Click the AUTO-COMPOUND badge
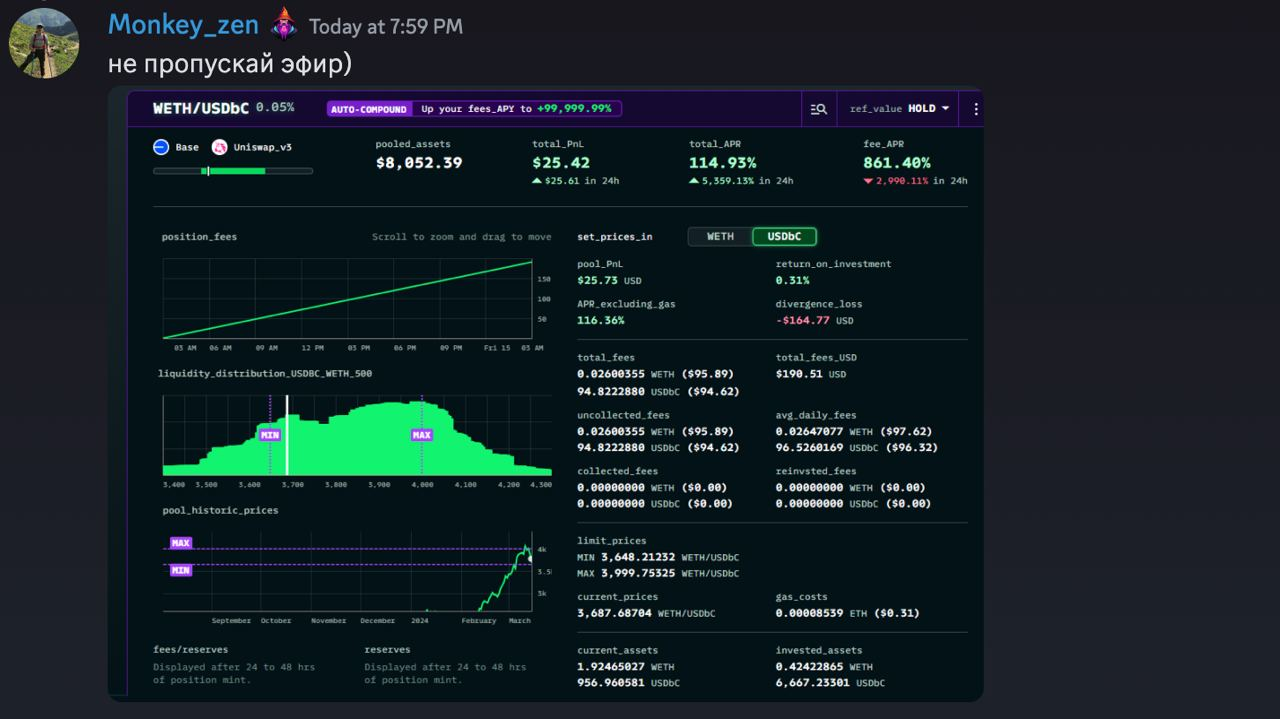This screenshot has width=1280, height=719. point(368,109)
